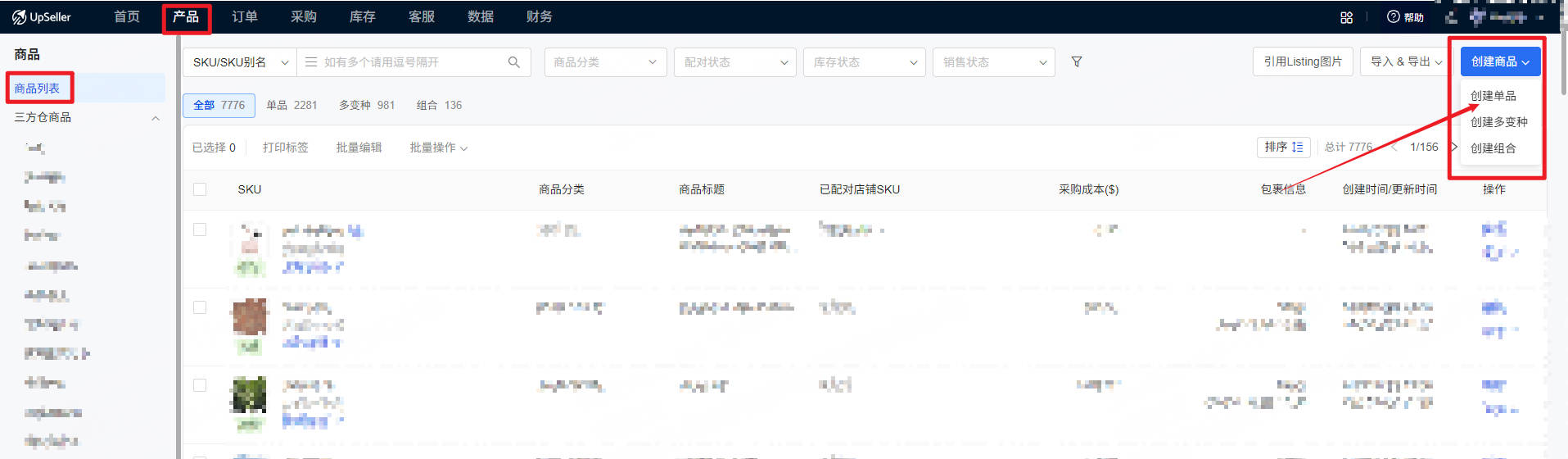Click the 商品标题 column header
Screen dimensions: 1568x459
(x=702, y=189)
